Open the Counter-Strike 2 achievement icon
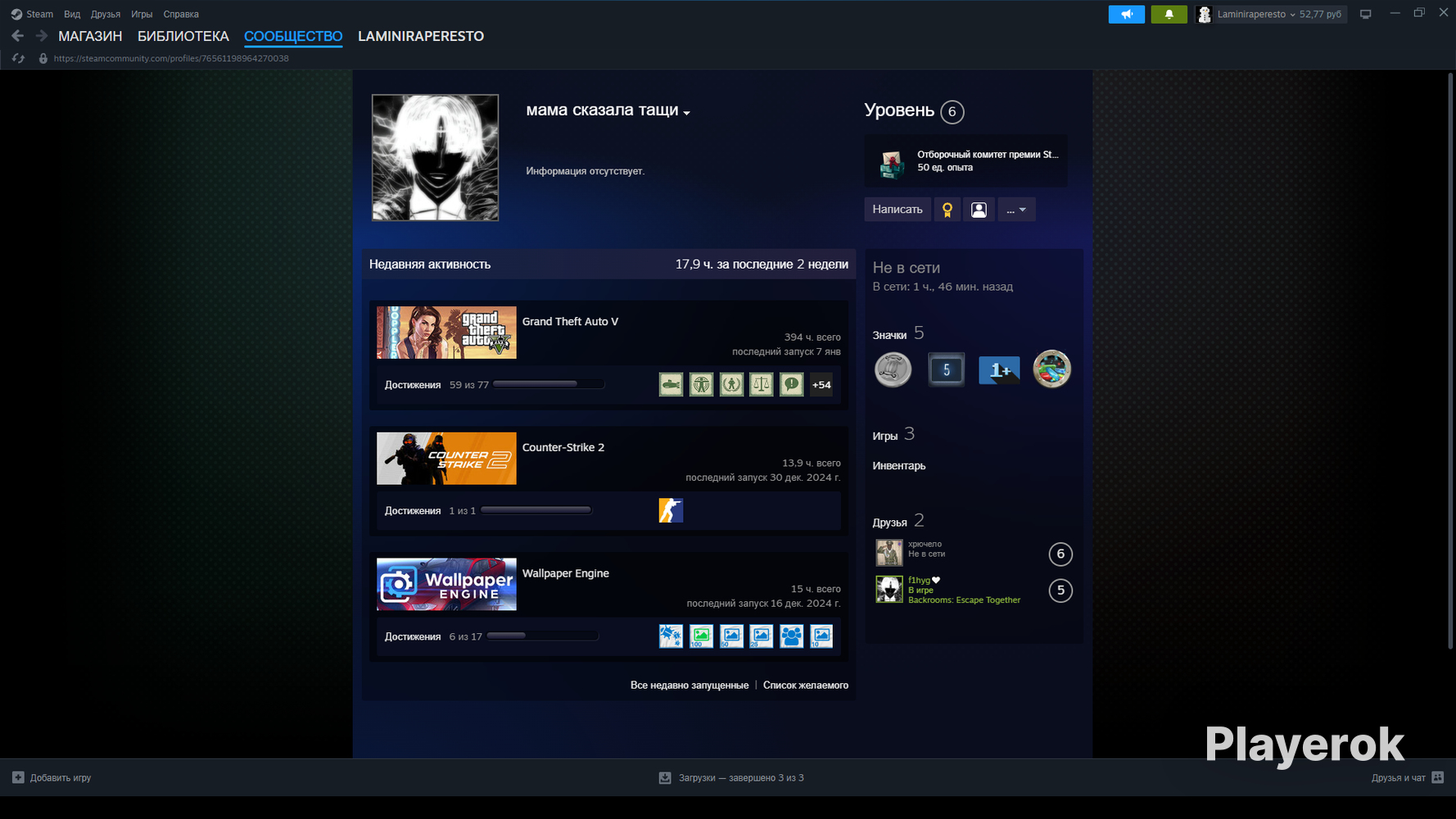 pos(671,510)
